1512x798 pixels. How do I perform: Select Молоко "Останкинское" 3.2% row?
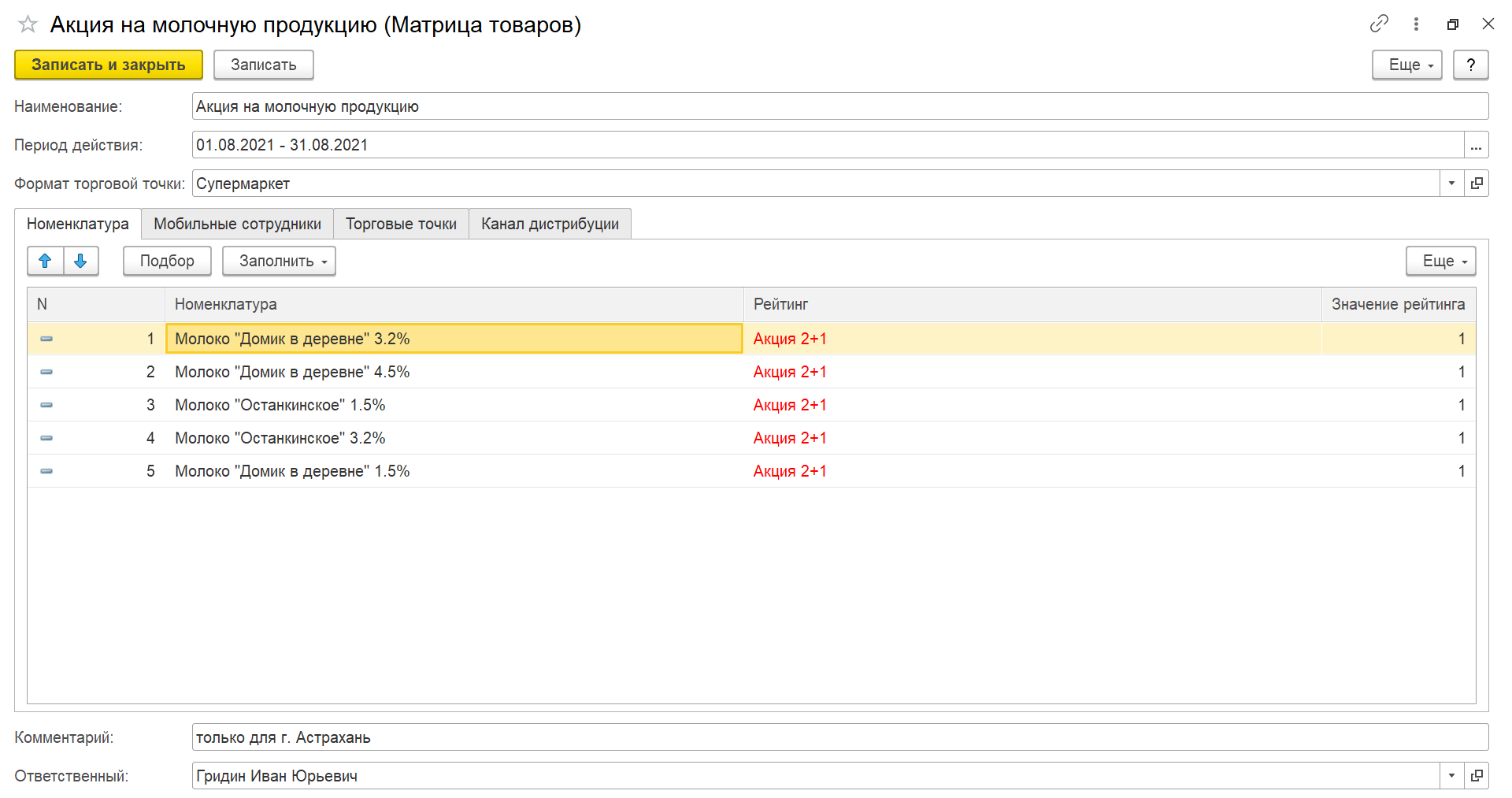click(x=751, y=438)
